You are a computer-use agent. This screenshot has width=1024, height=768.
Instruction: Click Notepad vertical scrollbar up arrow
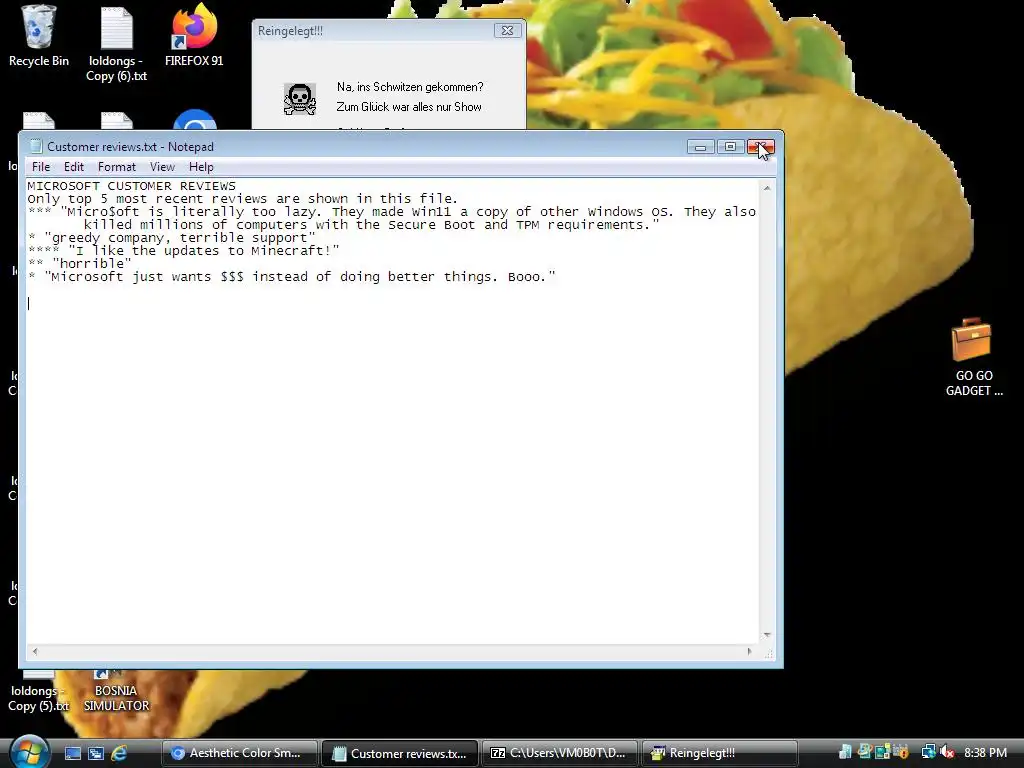767,188
